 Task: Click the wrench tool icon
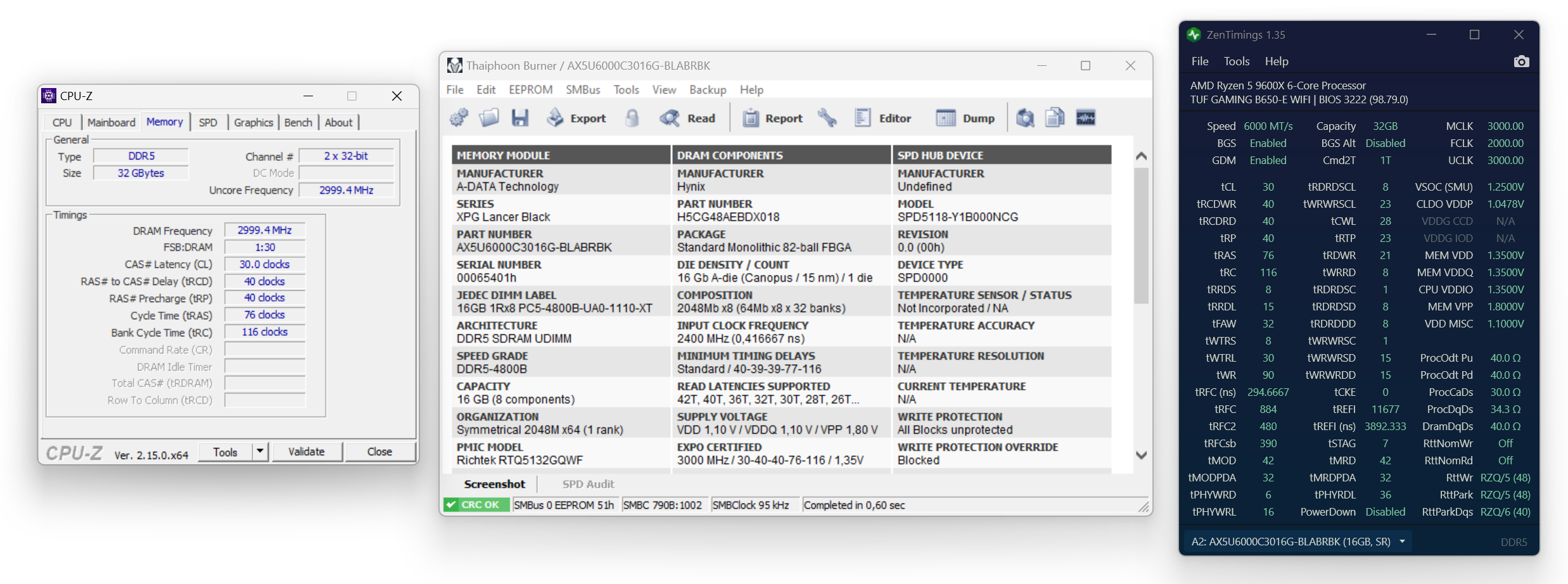pos(827,118)
